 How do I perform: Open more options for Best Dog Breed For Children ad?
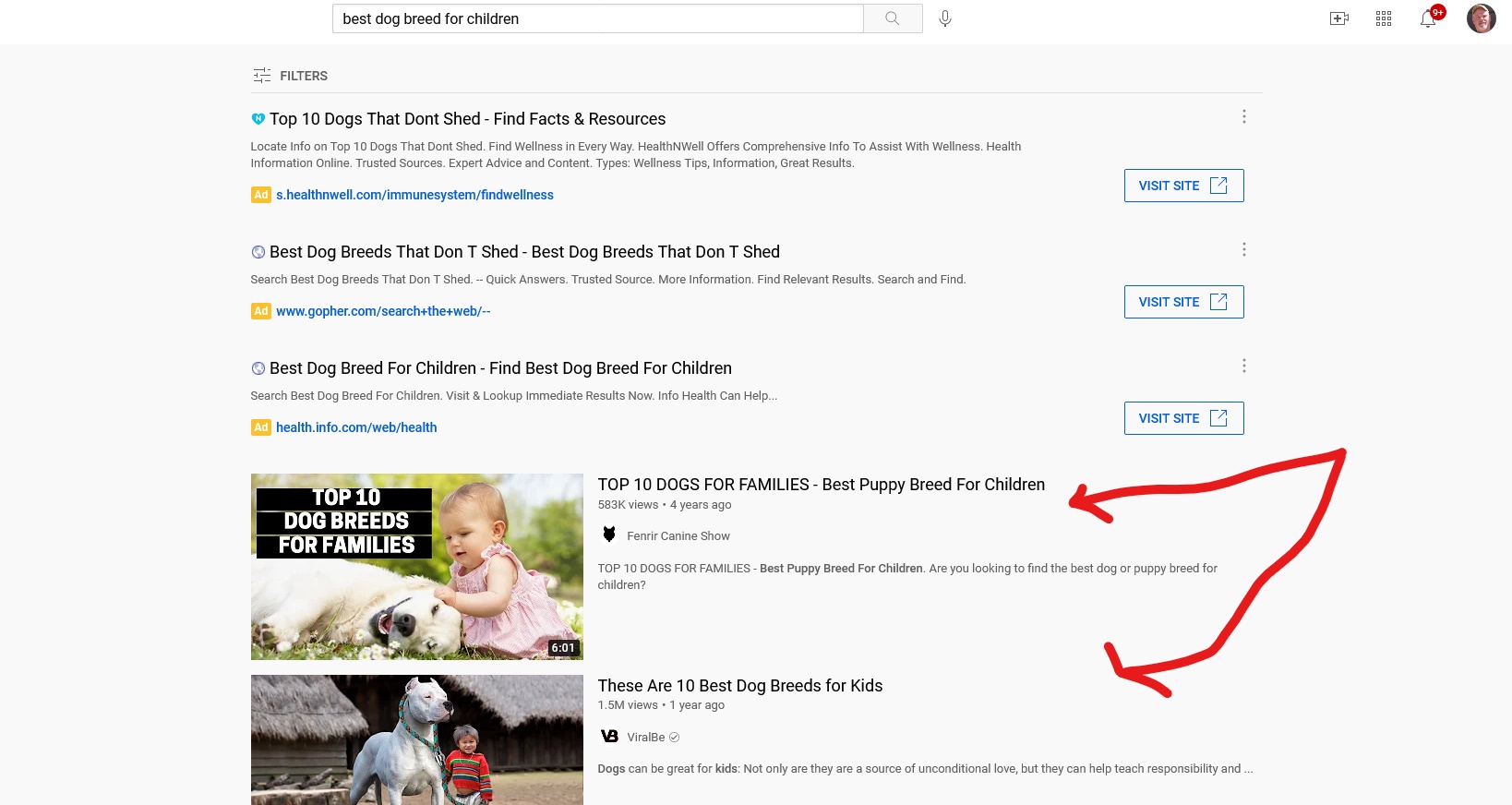coord(1244,366)
